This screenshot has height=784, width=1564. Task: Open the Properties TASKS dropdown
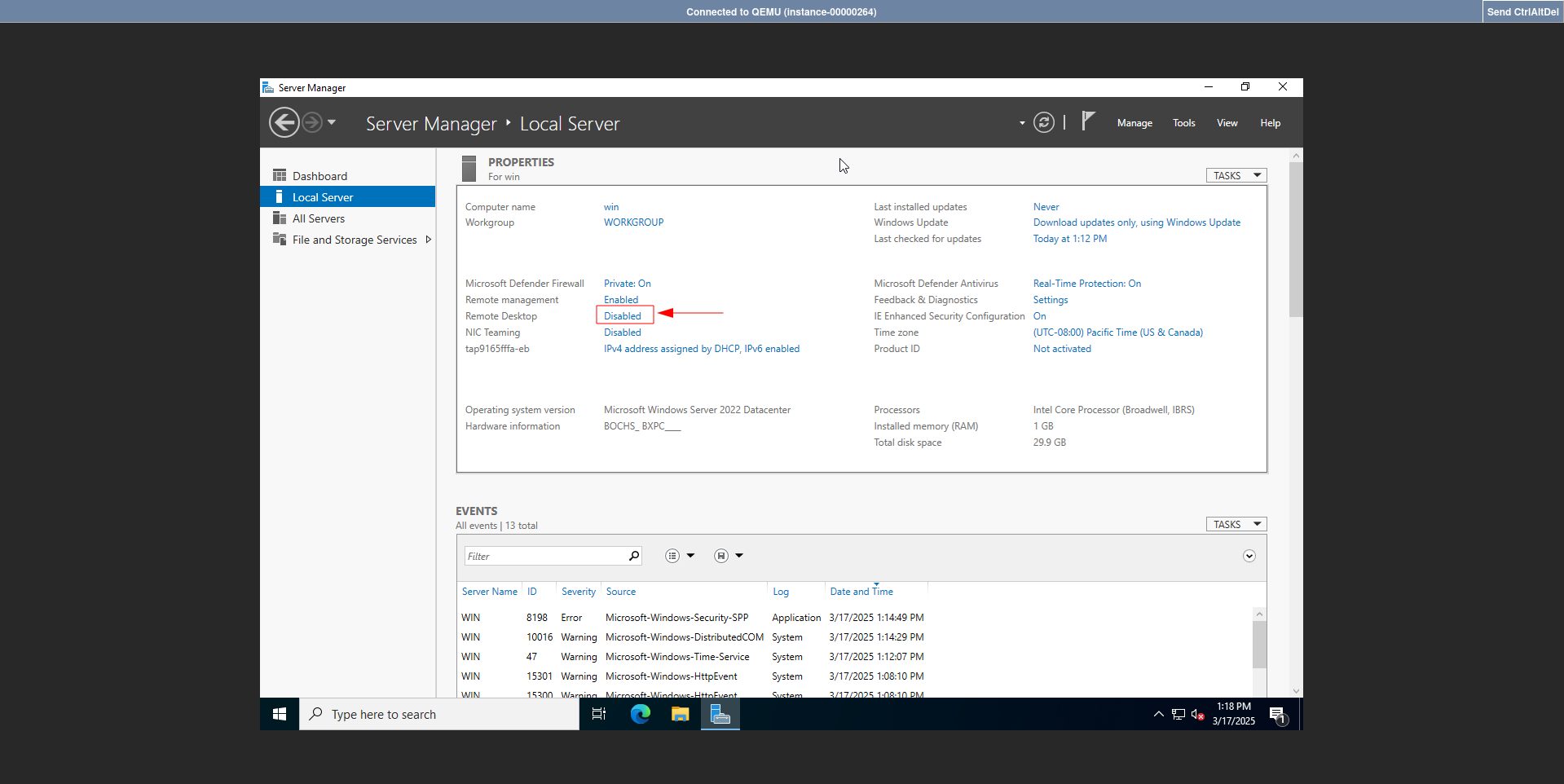tap(1236, 175)
